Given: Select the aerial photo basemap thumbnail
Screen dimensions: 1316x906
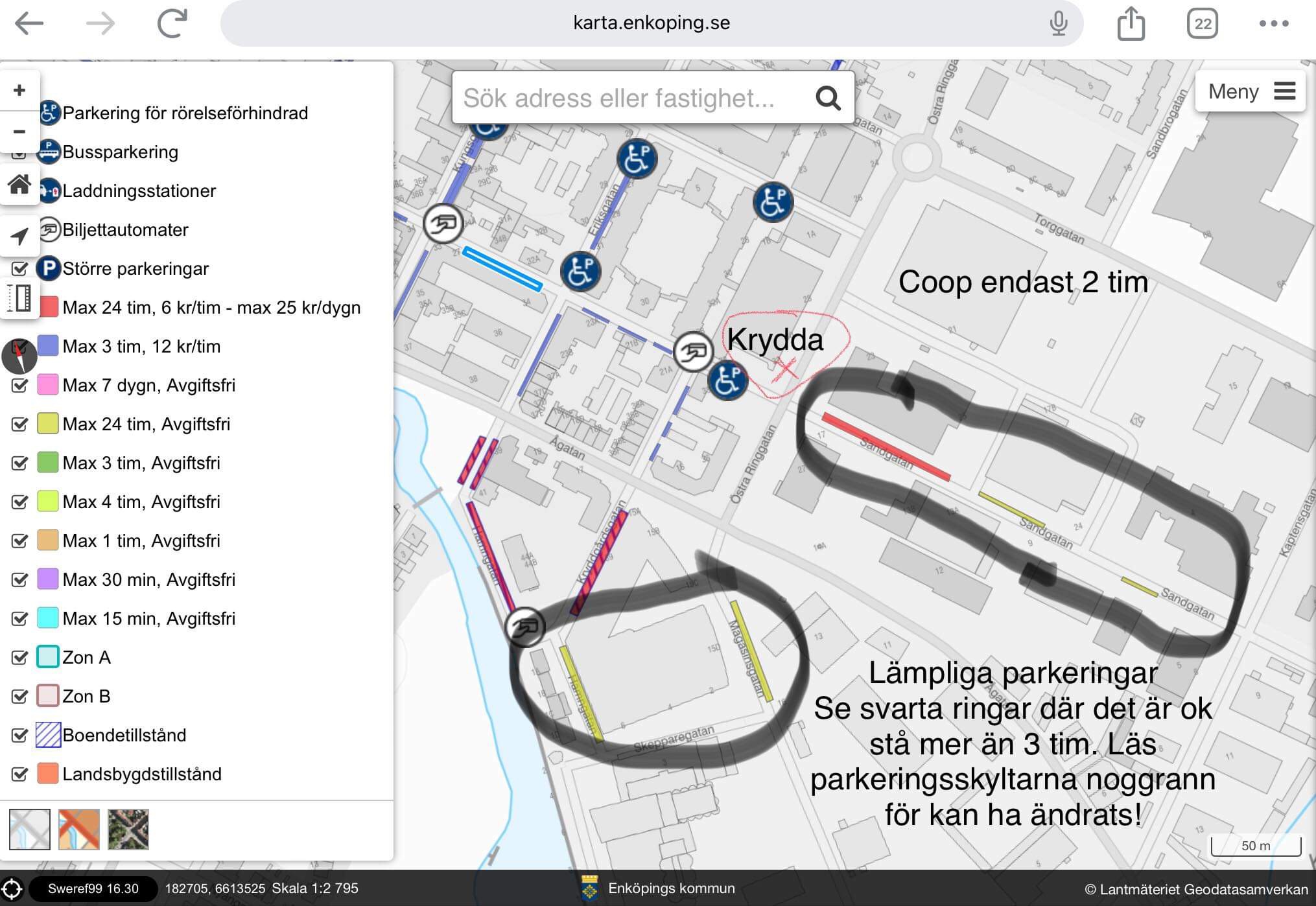Looking at the screenshot, I should [x=128, y=829].
